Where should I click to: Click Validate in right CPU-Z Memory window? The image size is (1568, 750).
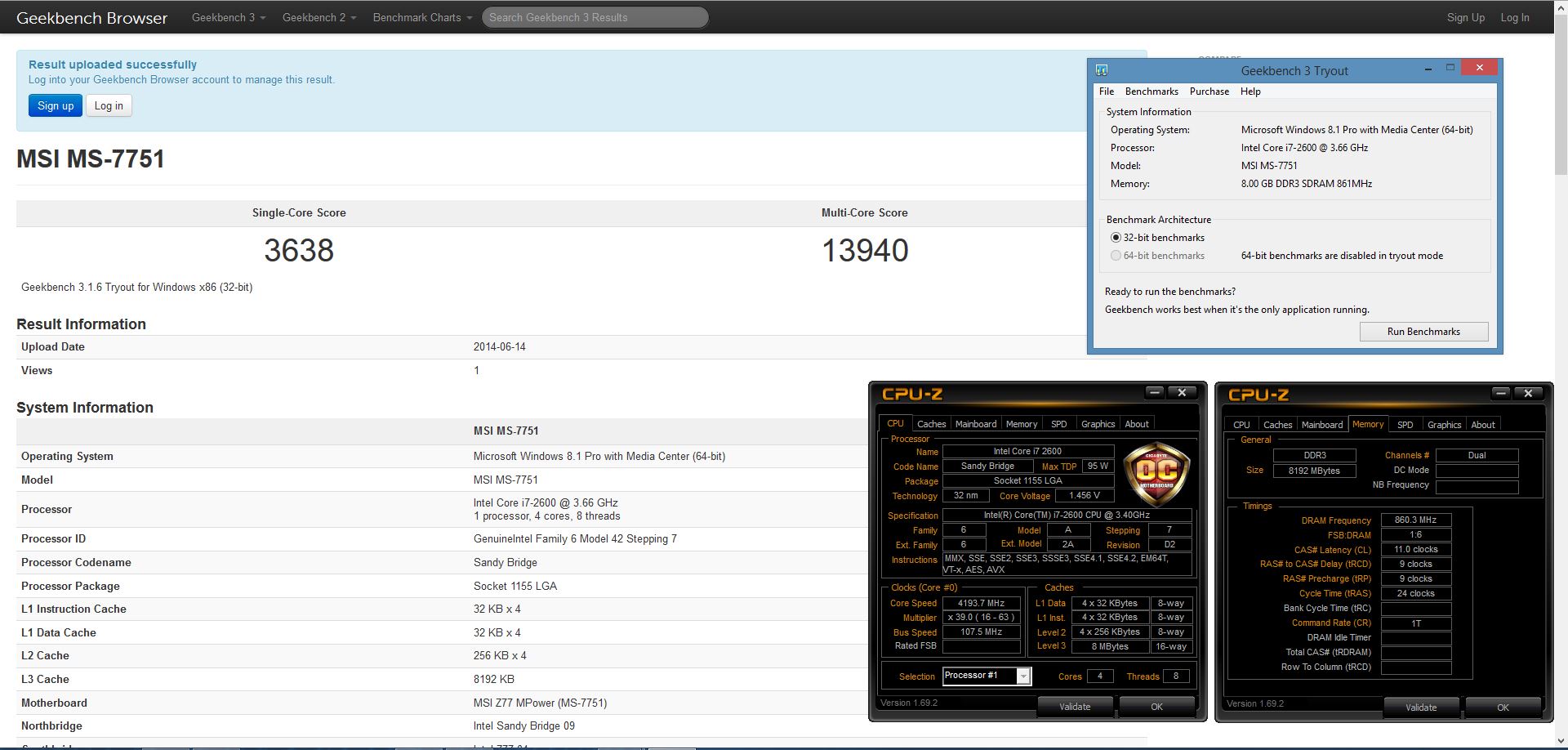point(1421,708)
